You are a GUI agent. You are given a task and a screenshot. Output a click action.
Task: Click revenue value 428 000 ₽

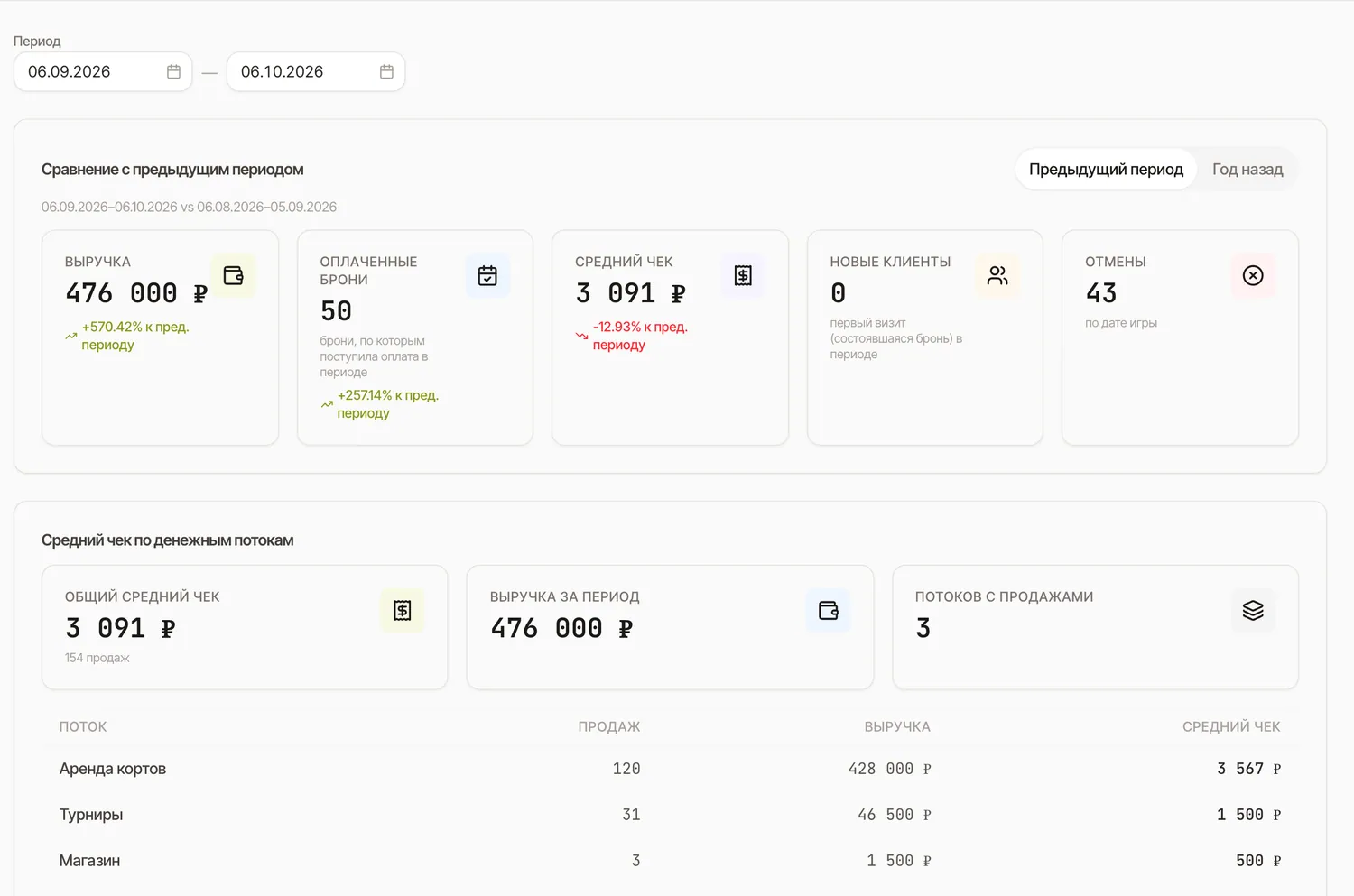(x=890, y=769)
